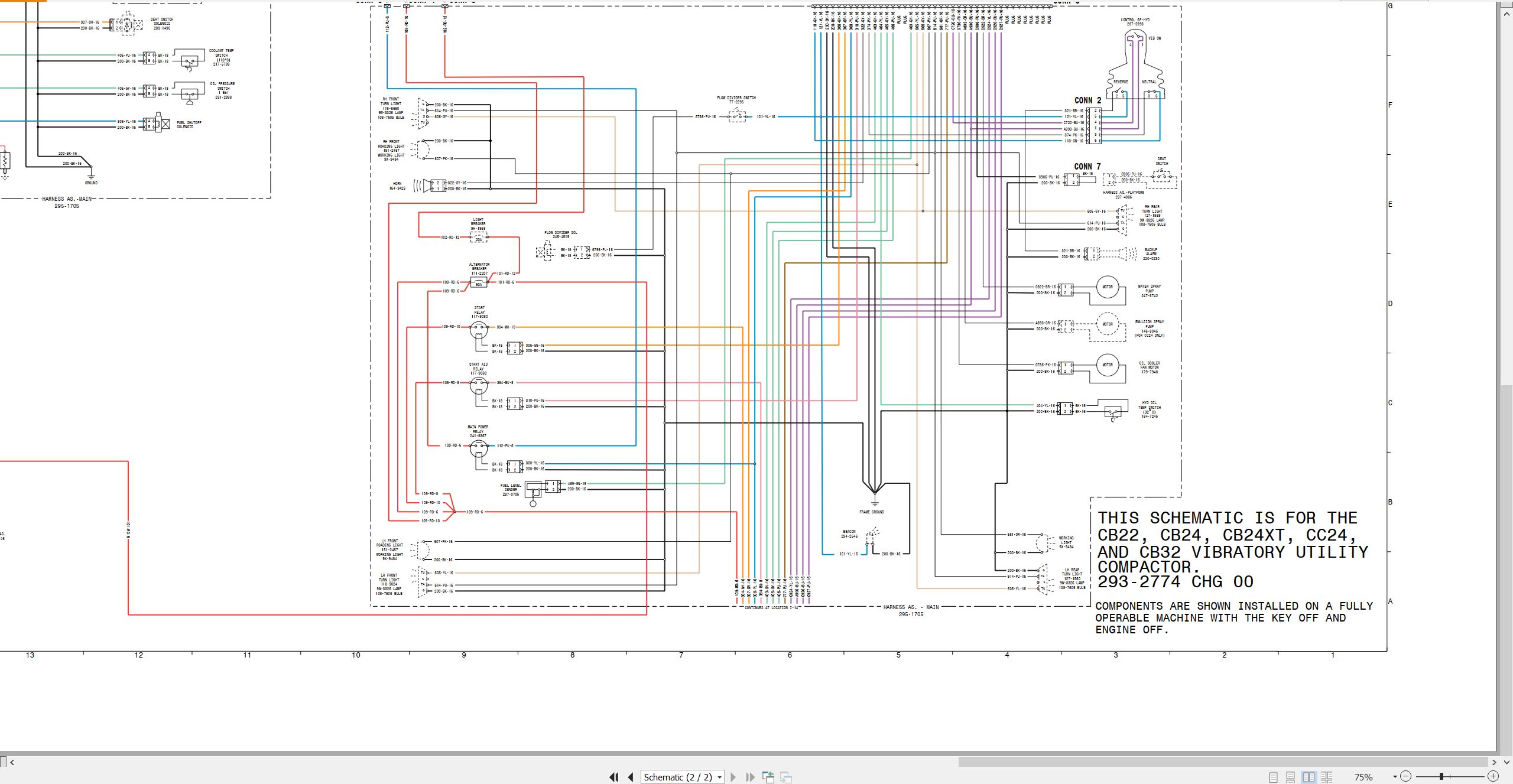The image size is (1513, 784).
Task: Click the greyed-out next view icon
Action: pyautogui.click(x=786, y=777)
